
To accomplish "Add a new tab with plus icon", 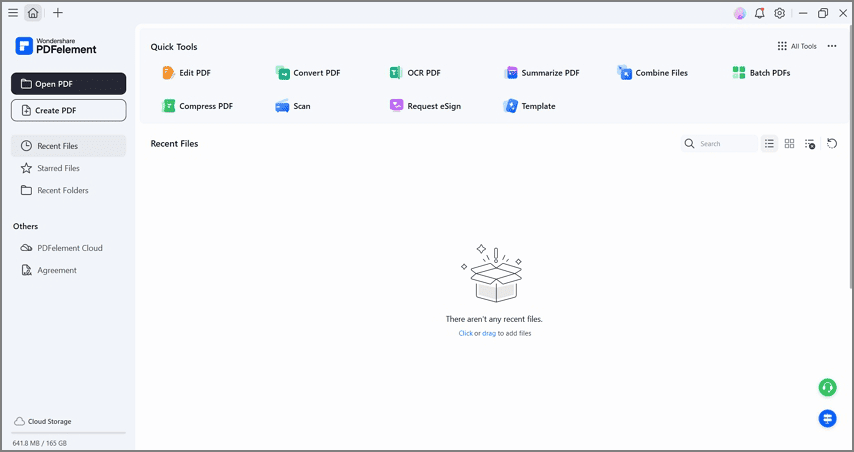I will point(58,13).
